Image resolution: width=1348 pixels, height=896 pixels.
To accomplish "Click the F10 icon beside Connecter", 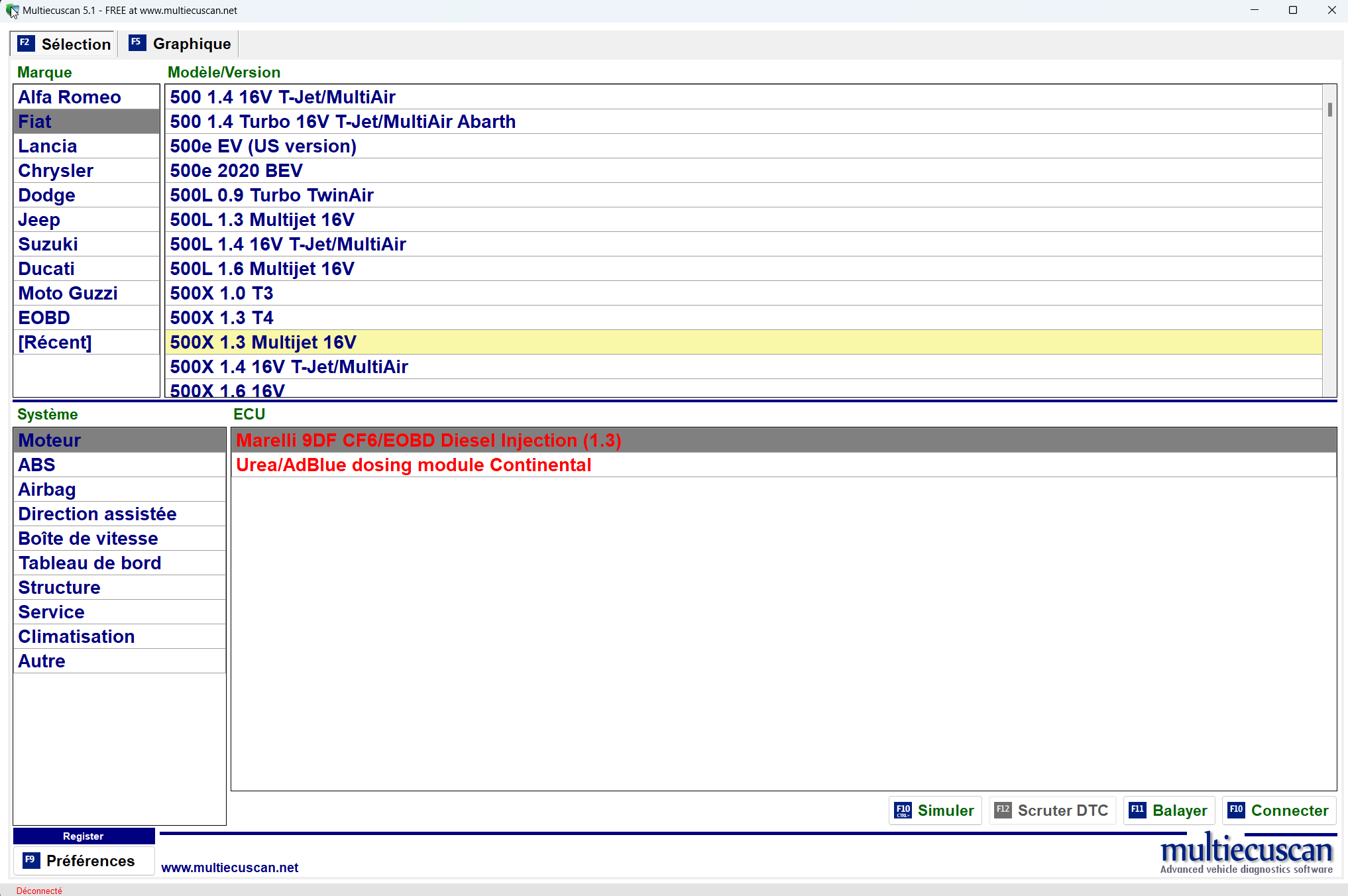I will tap(1236, 810).
